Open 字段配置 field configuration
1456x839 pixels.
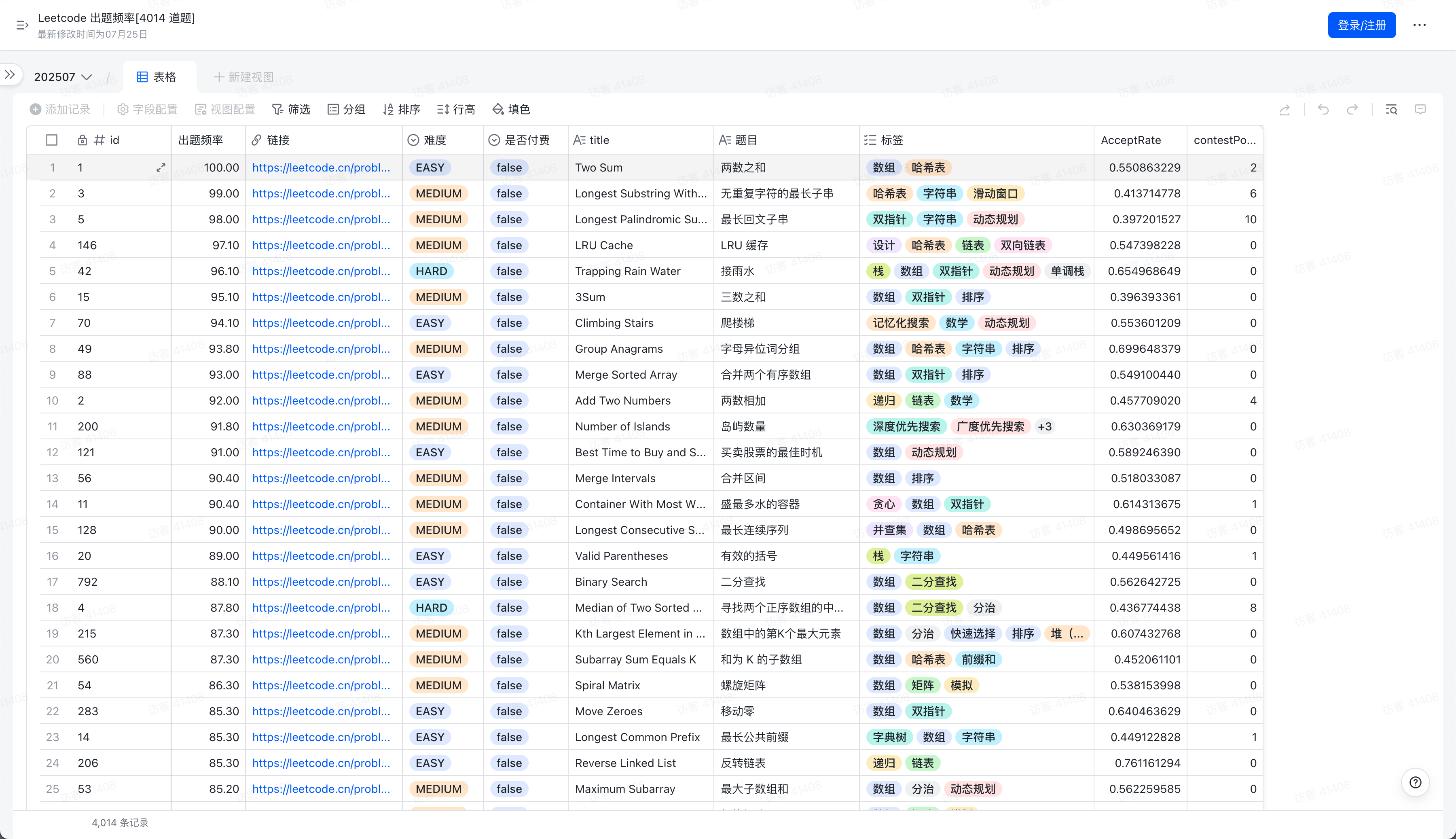pyautogui.click(x=148, y=110)
